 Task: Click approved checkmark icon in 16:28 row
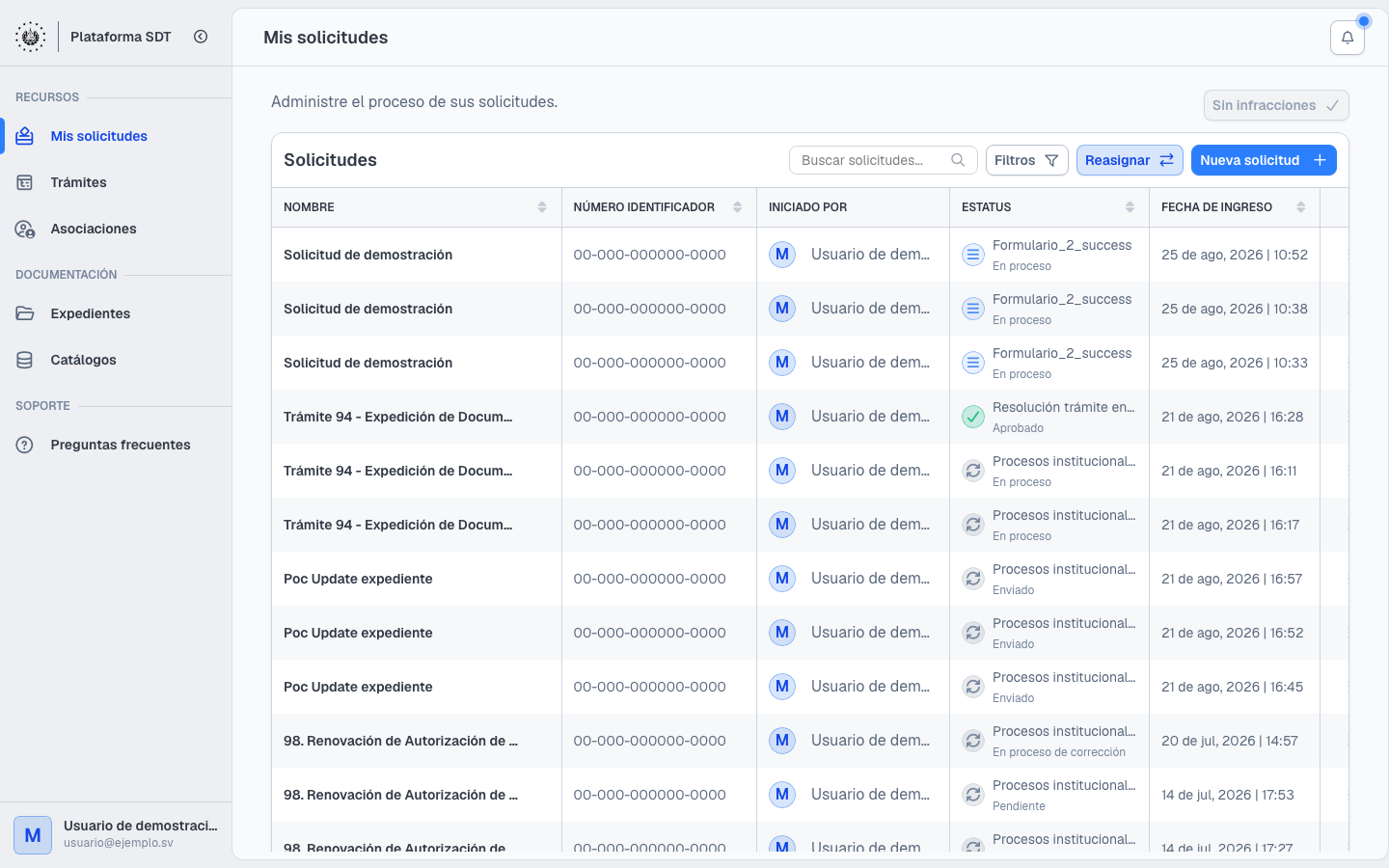973,417
